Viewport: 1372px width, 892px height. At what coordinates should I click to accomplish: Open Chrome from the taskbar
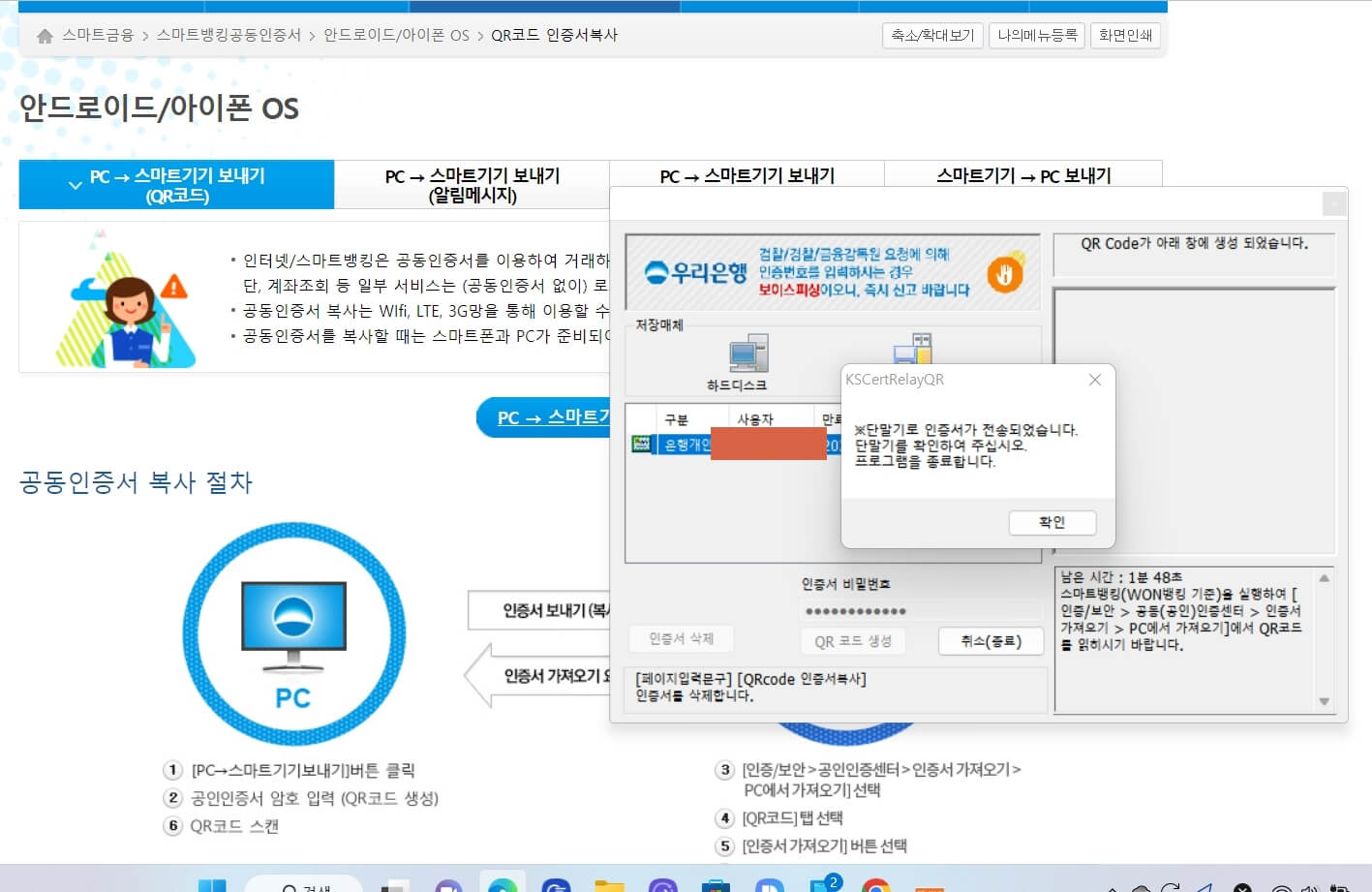click(x=877, y=885)
